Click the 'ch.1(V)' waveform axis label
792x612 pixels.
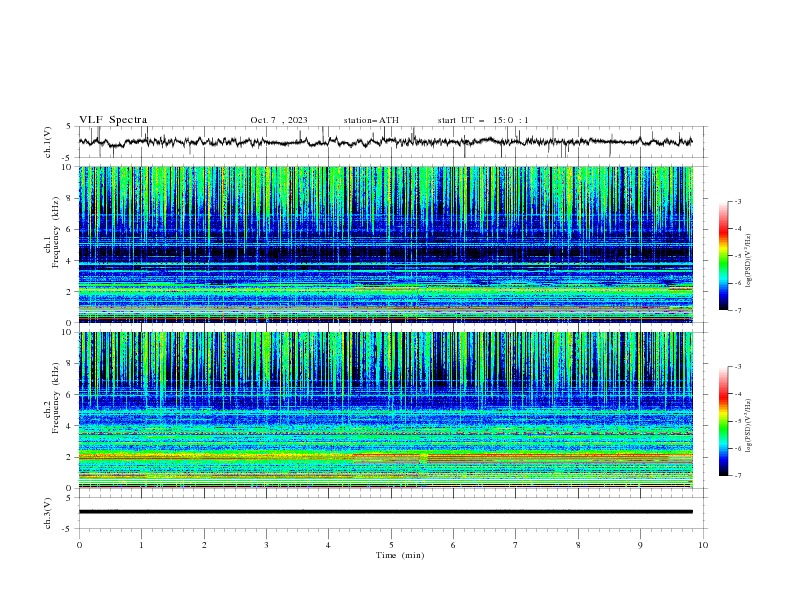[x=48, y=142]
